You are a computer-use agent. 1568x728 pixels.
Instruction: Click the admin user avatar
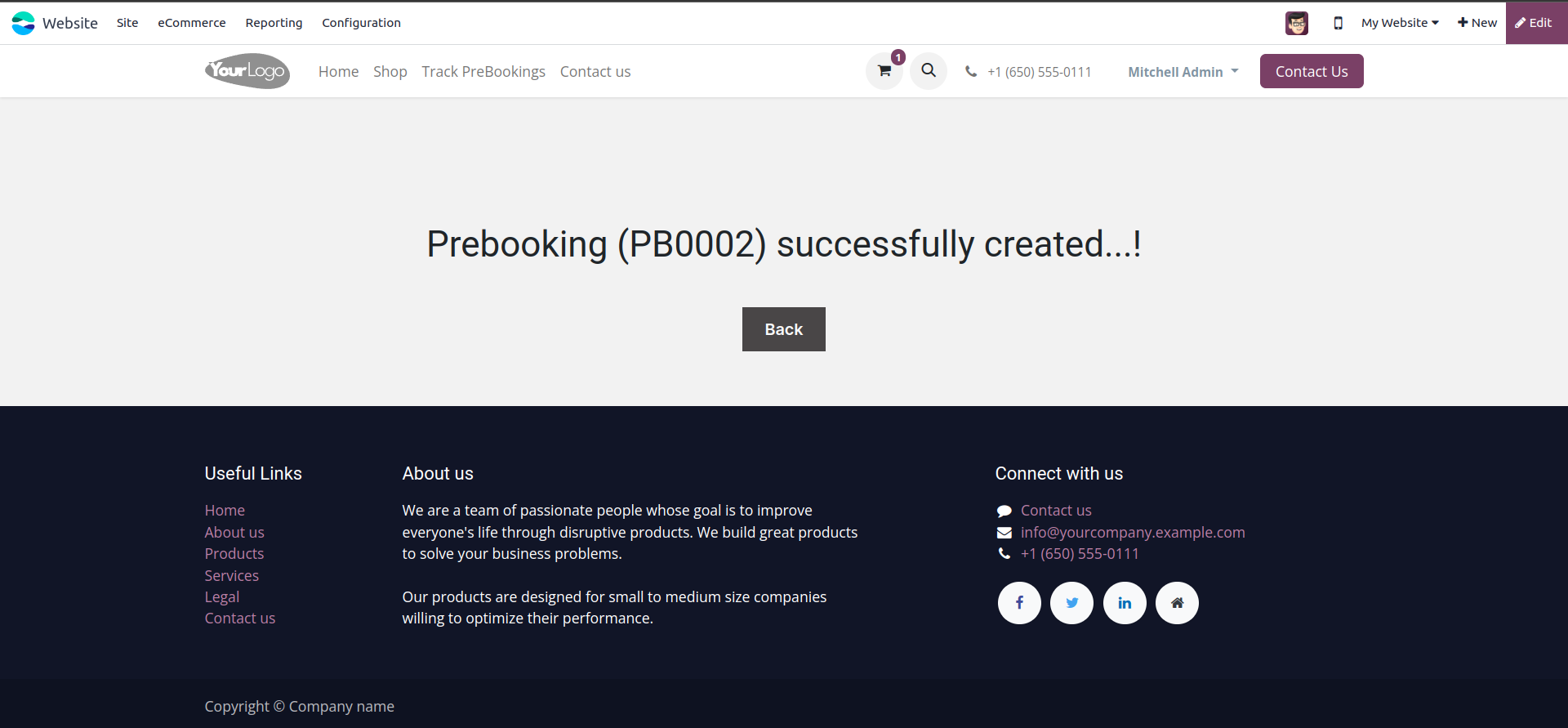[1296, 23]
